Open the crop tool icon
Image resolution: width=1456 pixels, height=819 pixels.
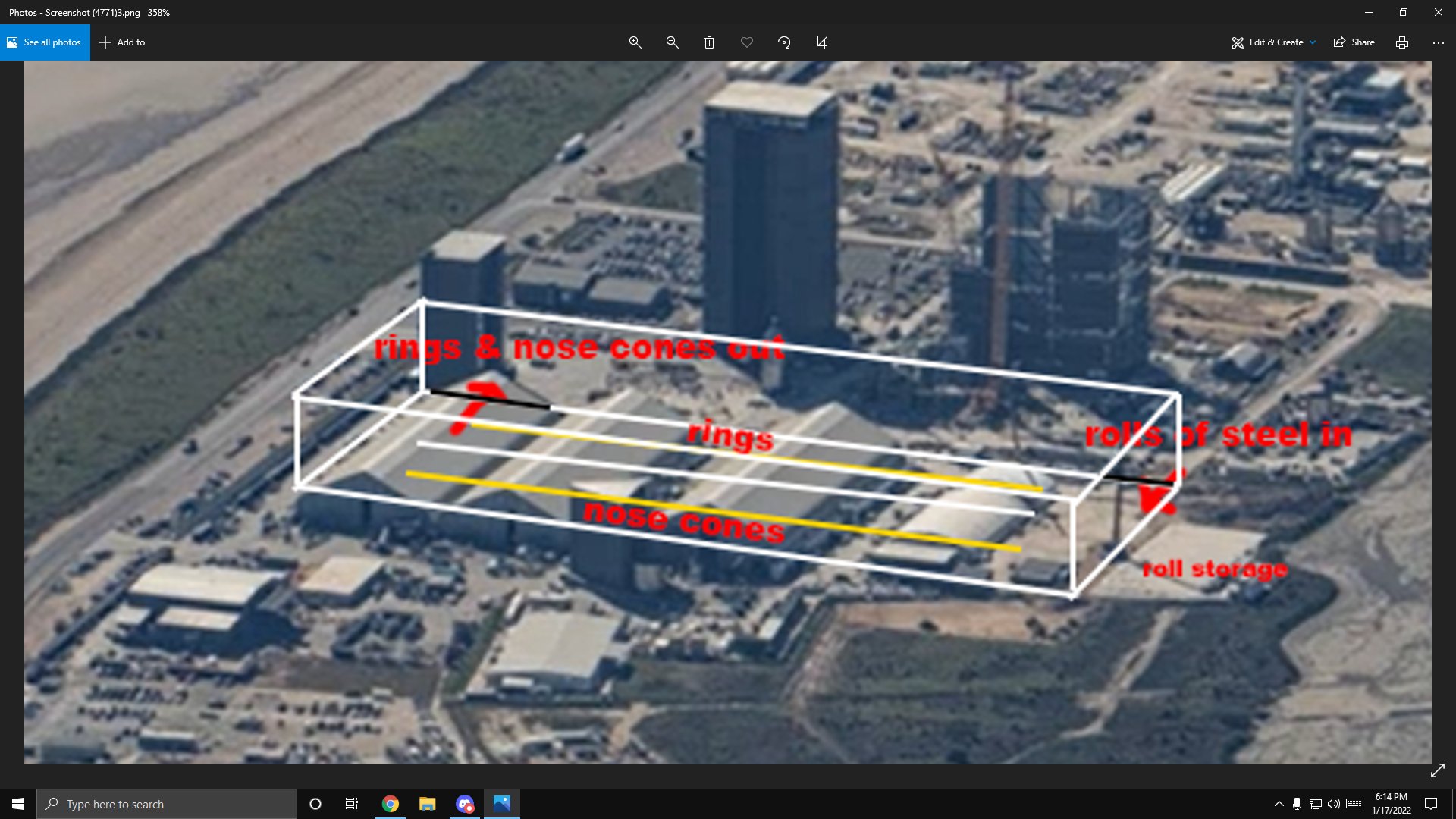821,42
